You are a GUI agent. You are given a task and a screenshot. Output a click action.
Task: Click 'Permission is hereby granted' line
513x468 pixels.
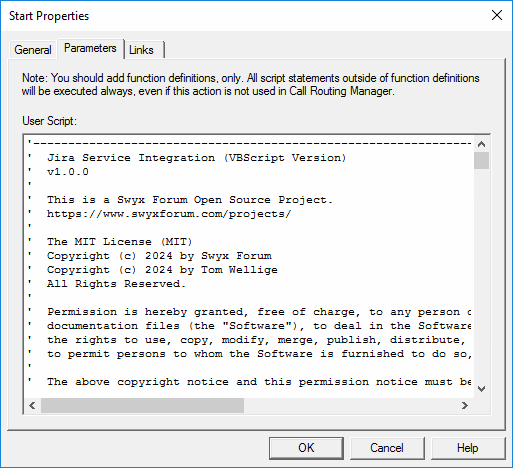(x=259, y=312)
